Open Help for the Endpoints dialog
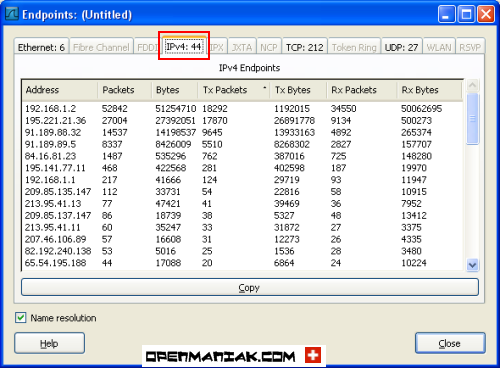 49,343
